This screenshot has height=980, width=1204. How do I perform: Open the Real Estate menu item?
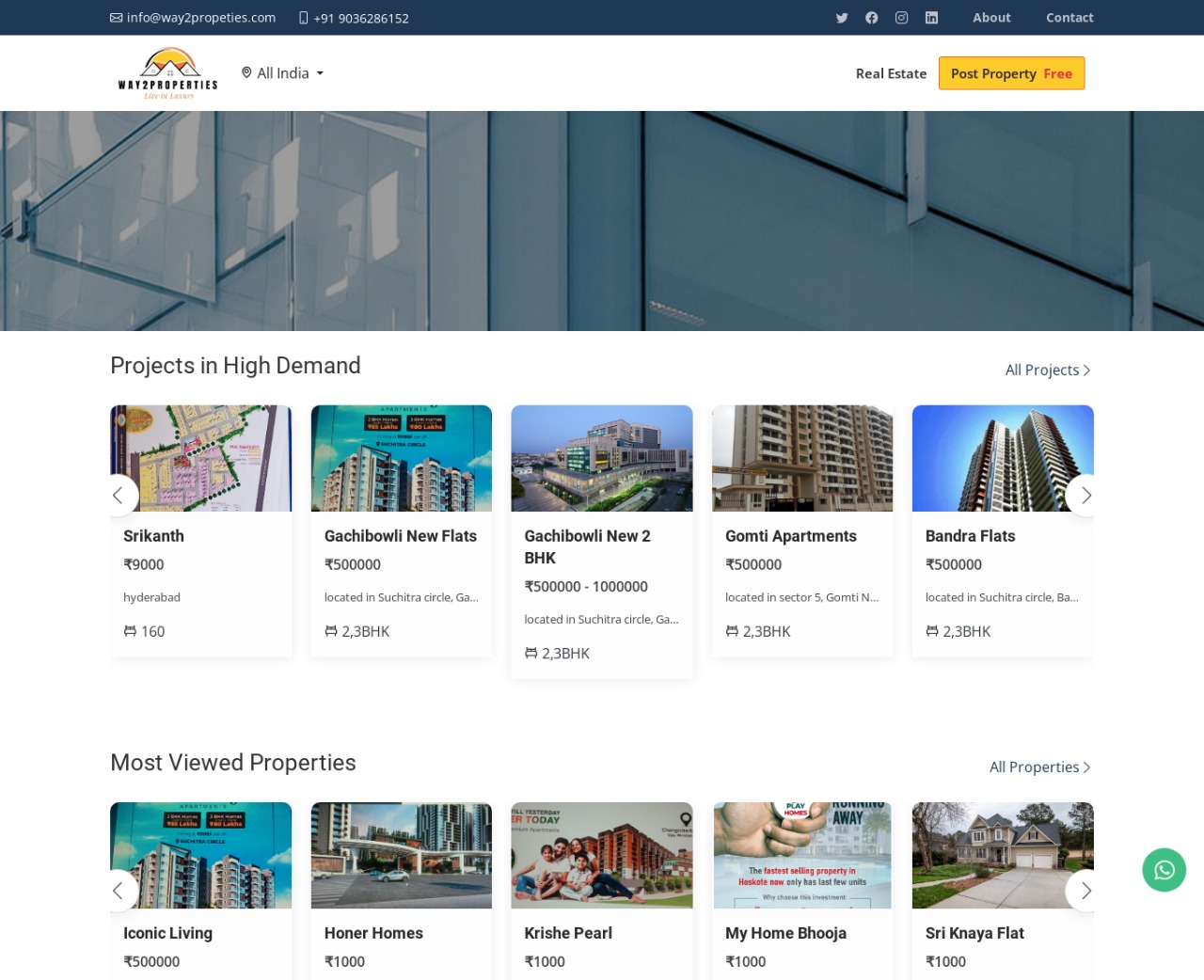(x=891, y=73)
